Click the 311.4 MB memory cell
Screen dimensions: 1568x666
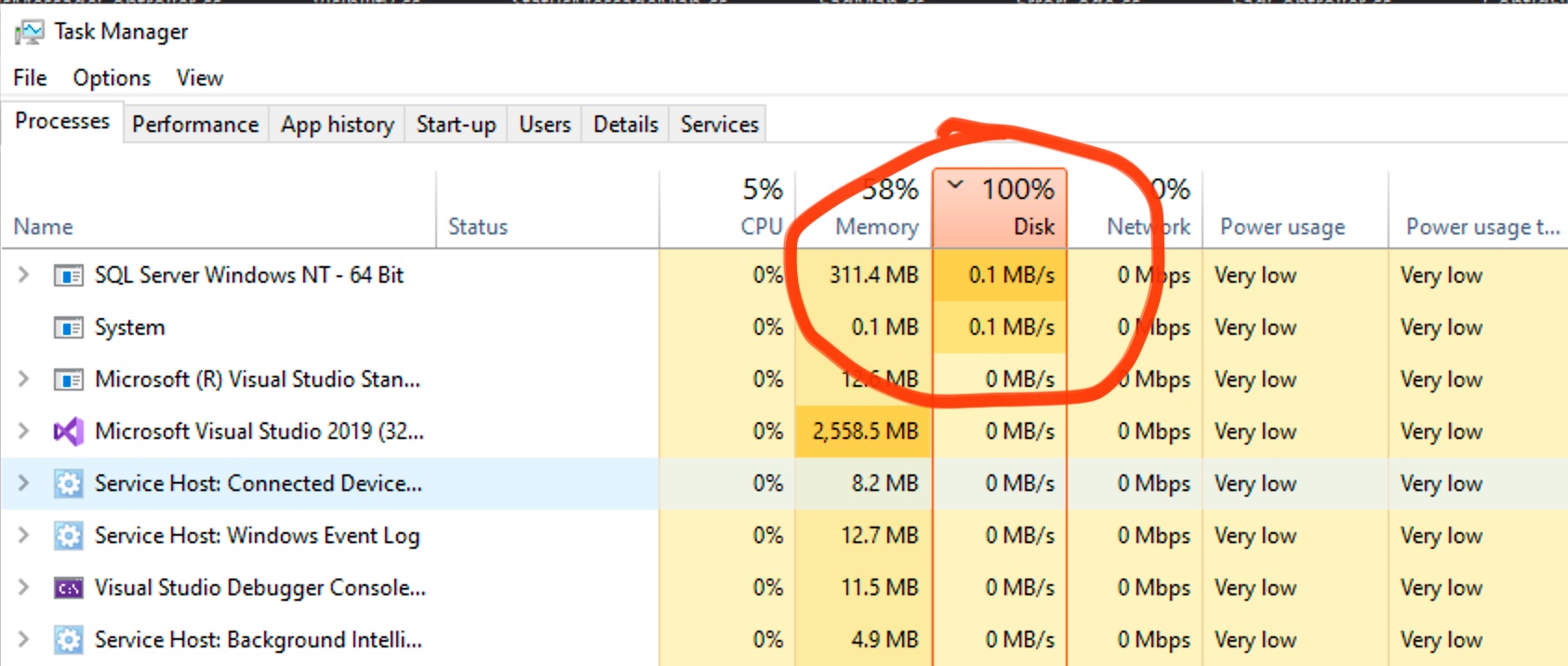(x=863, y=275)
